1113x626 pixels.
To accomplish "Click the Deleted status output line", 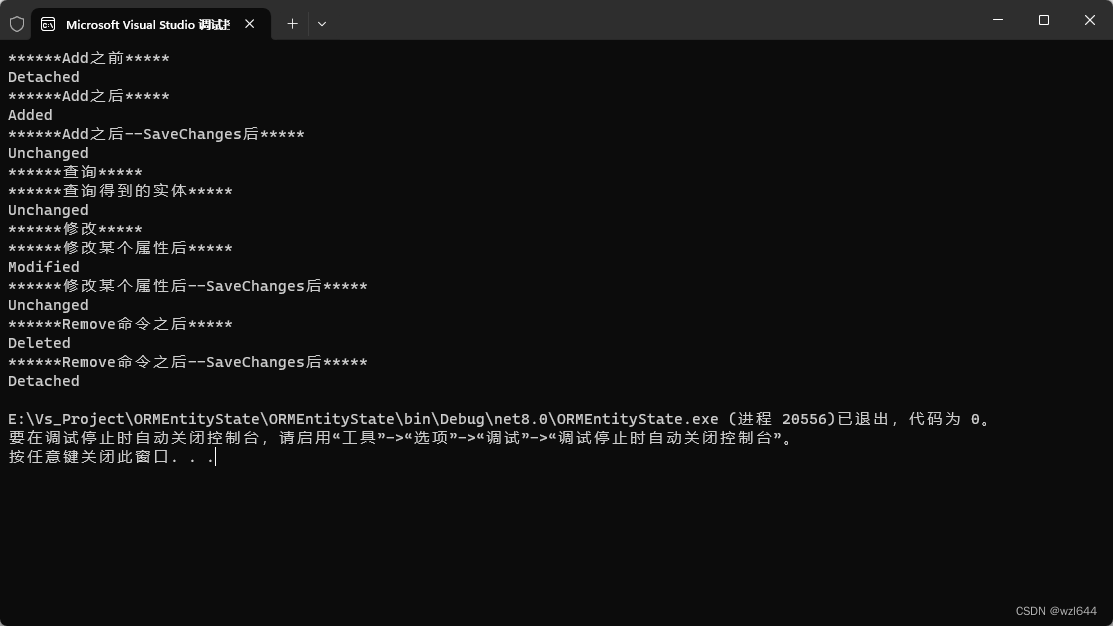I will click(x=39, y=342).
